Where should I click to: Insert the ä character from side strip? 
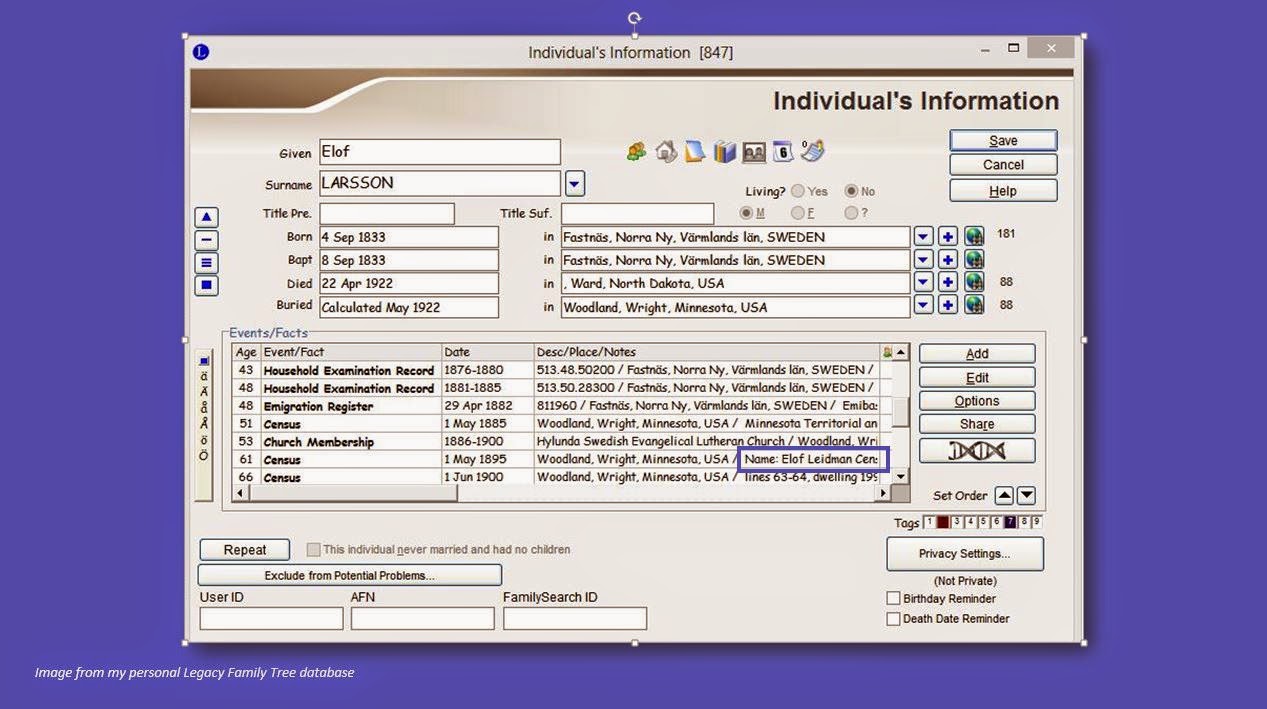[204, 376]
